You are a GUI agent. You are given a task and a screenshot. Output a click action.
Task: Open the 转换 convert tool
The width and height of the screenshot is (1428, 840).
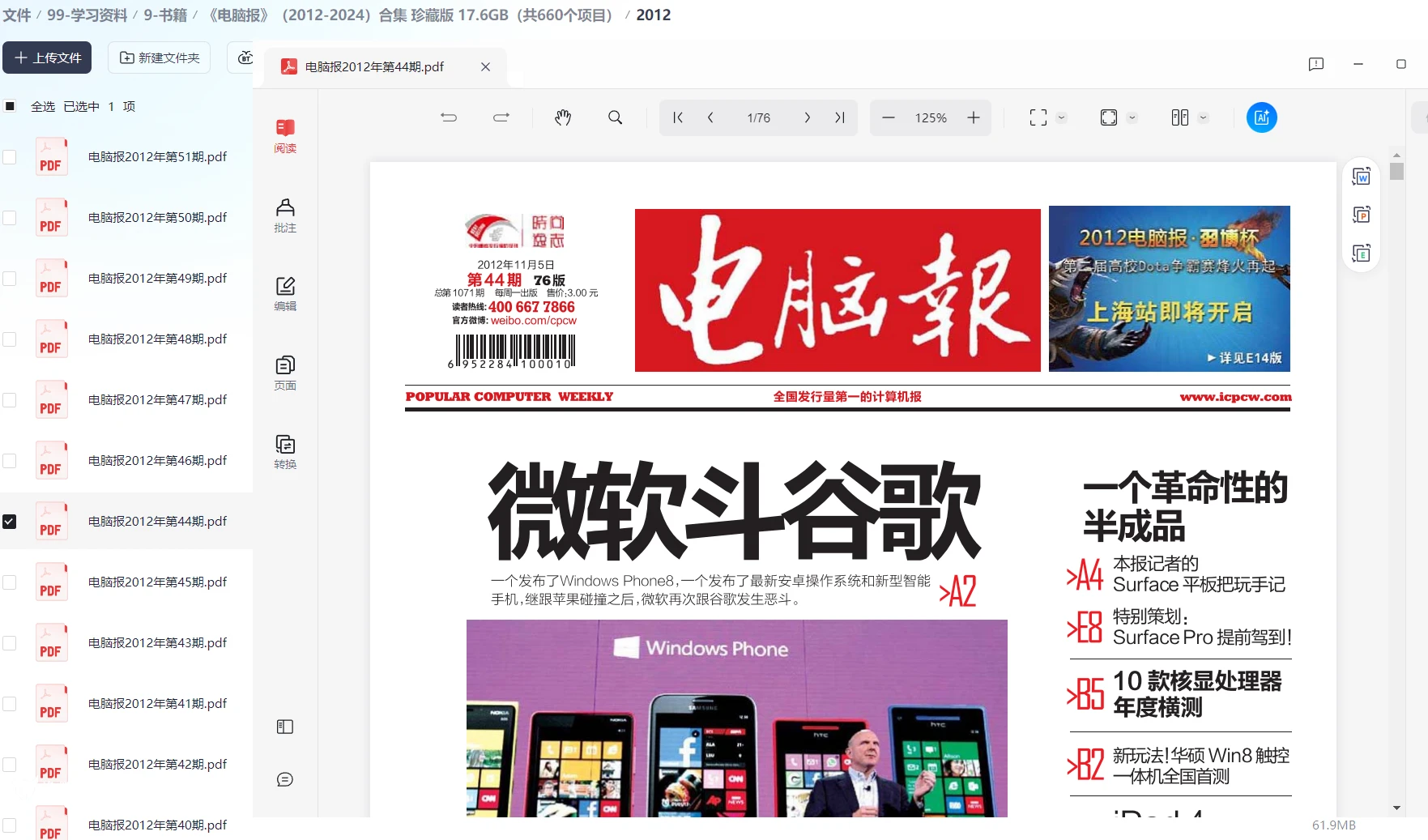pos(285,452)
